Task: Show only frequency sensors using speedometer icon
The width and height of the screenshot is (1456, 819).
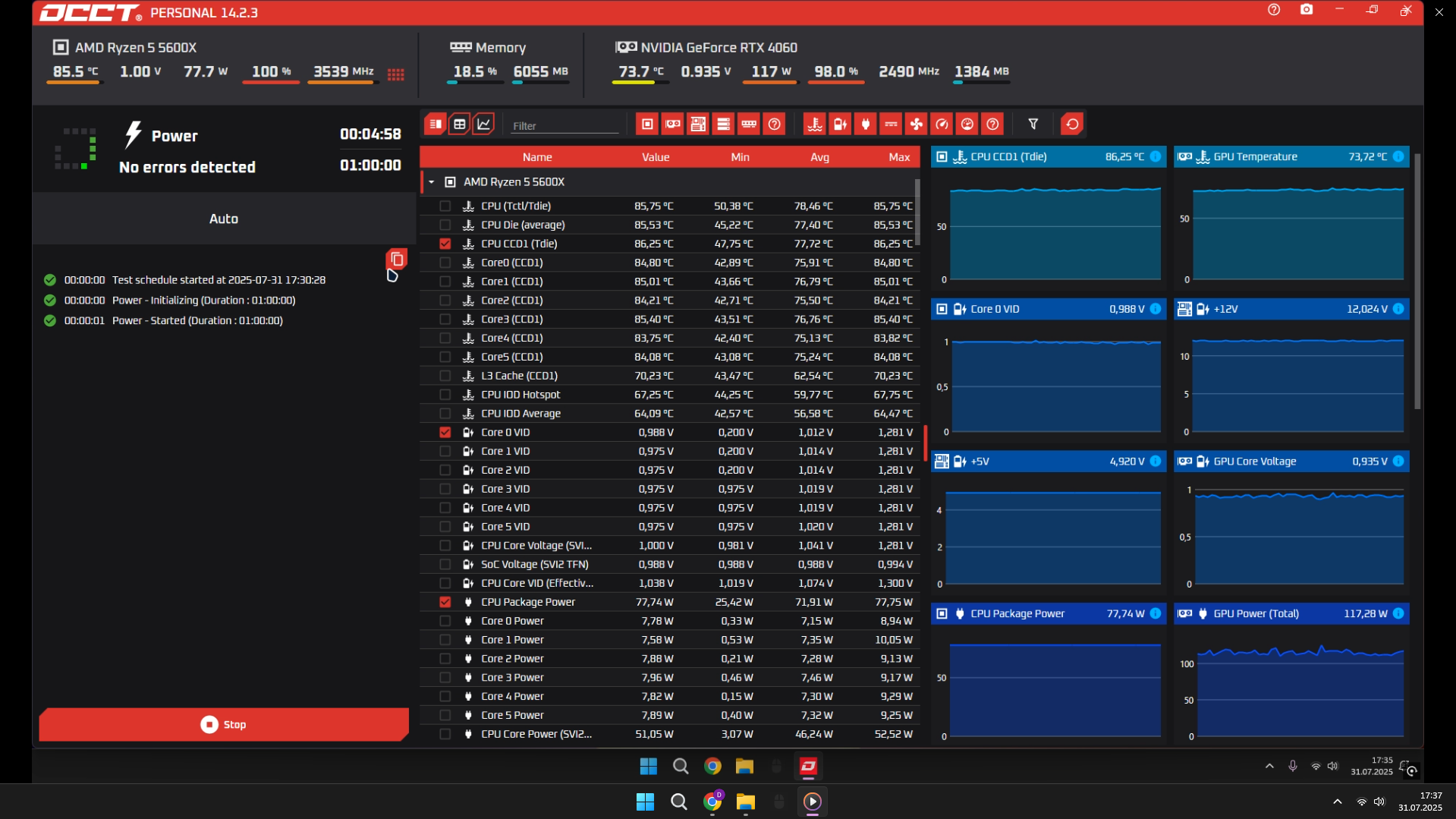Action: tap(942, 124)
